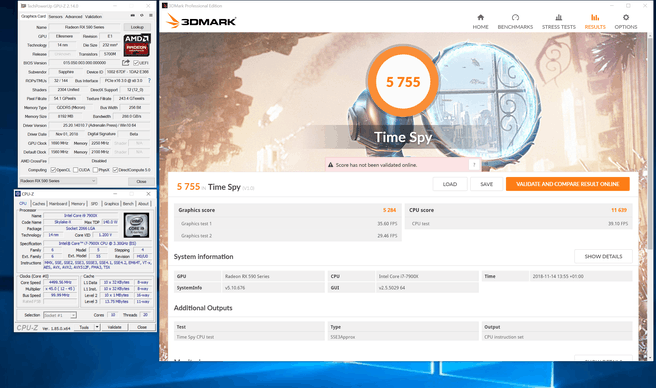
Task: Open the Radeon RX 590 Series GPU dropdown
Action: pos(58,181)
